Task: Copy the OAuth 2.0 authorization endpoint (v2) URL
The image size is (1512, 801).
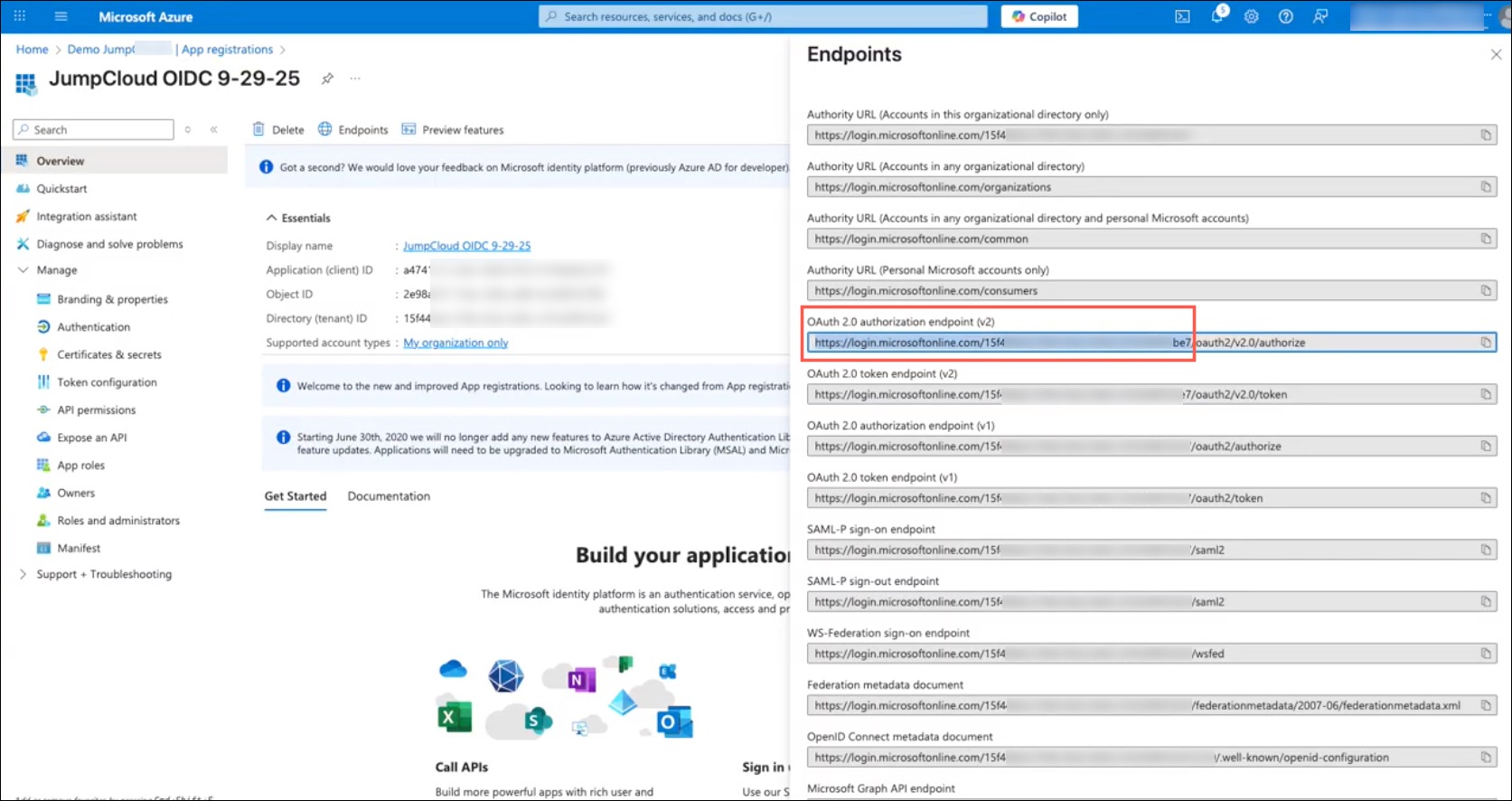Action: (1485, 343)
